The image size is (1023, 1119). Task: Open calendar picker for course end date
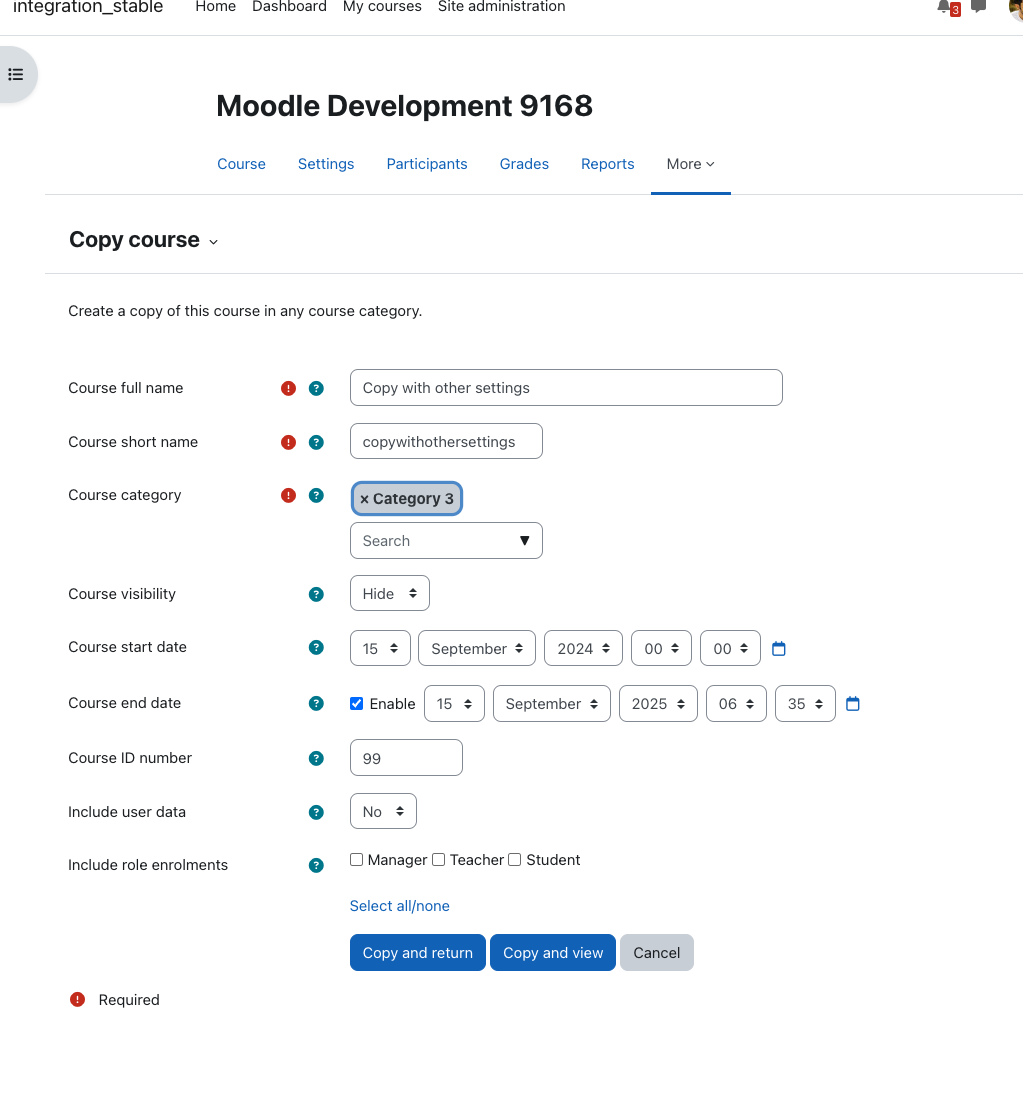coord(852,704)
